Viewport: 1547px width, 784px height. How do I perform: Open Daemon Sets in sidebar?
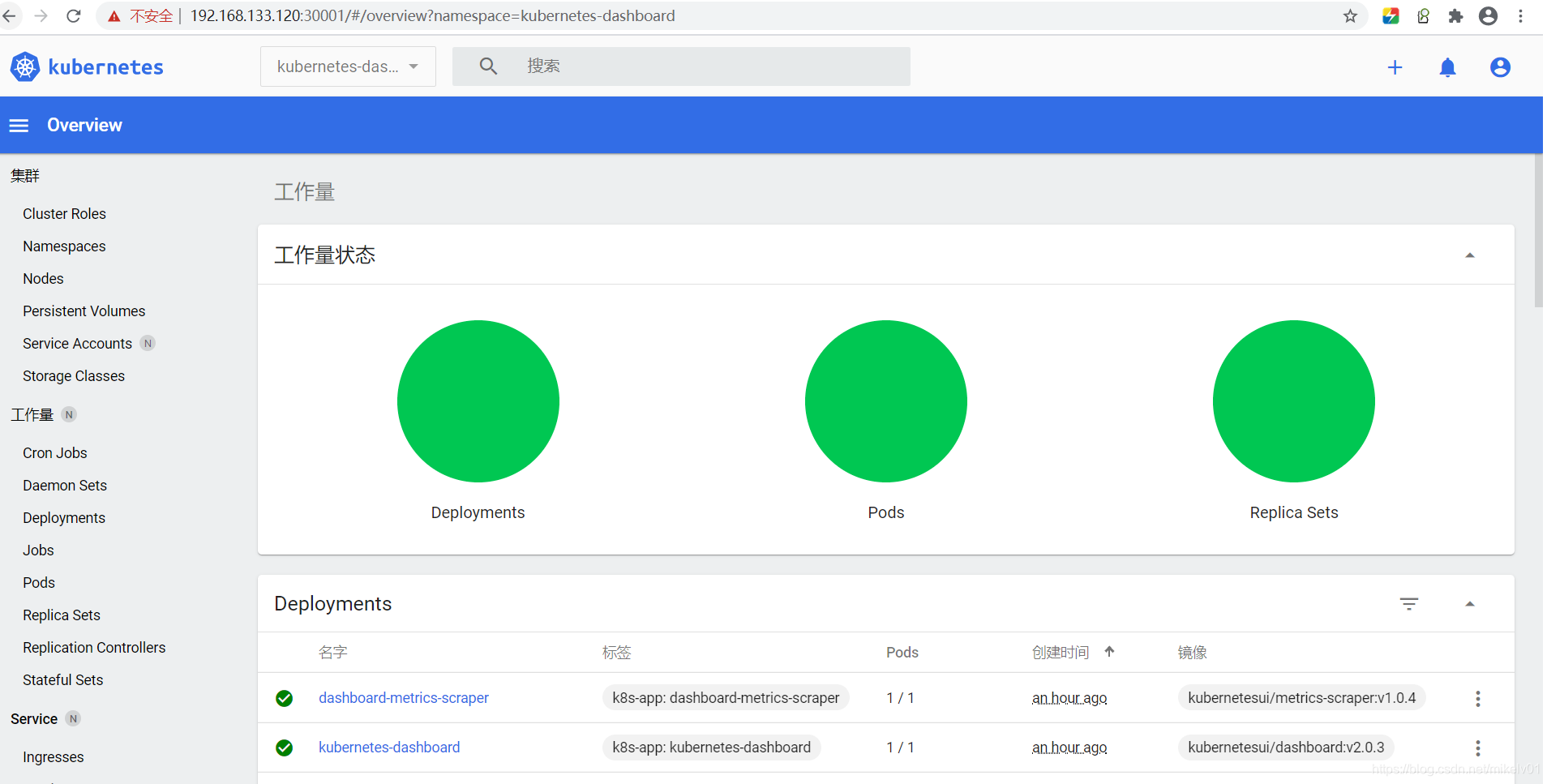point(65,486)
